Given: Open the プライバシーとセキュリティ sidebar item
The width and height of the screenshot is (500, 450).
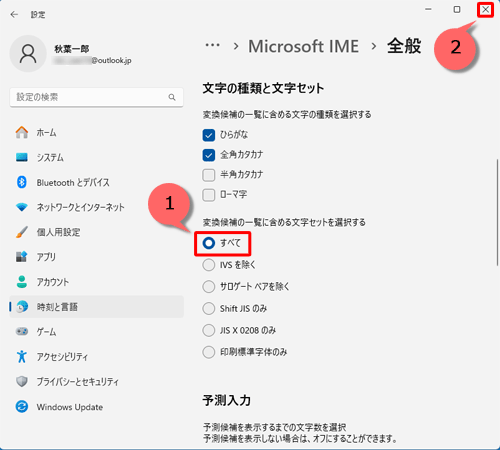Looking at the screenshot, I should click(97, 382).
